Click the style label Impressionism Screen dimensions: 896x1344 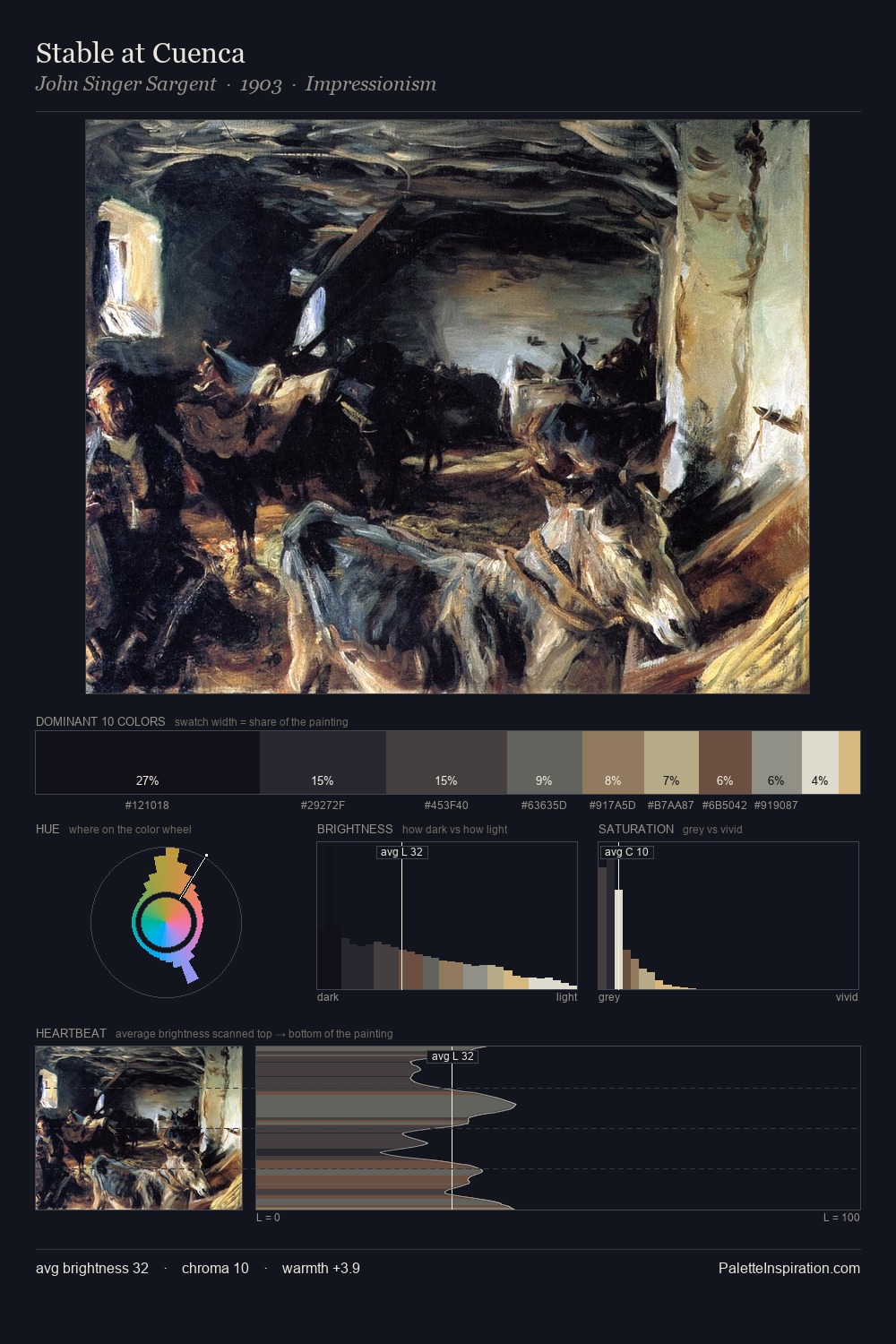click(x=371, y=84)
